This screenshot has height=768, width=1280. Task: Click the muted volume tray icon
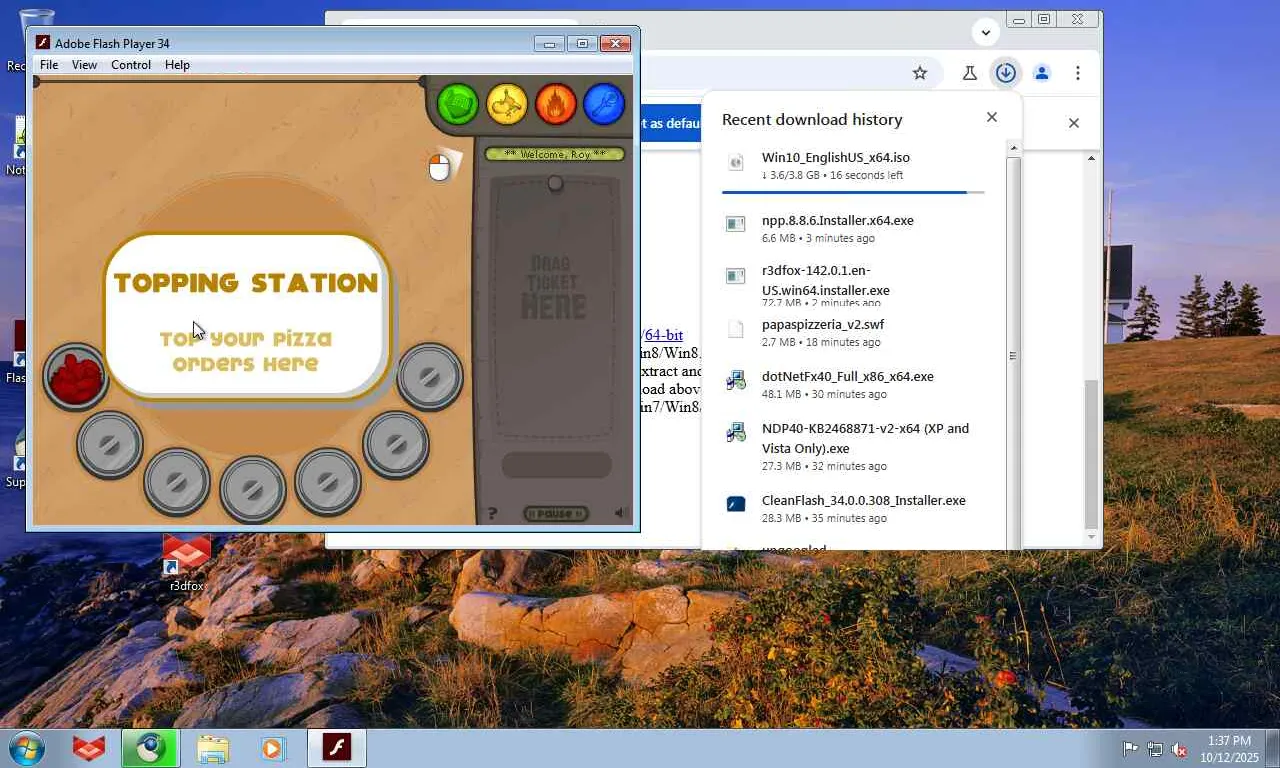tap(1179, 749)
